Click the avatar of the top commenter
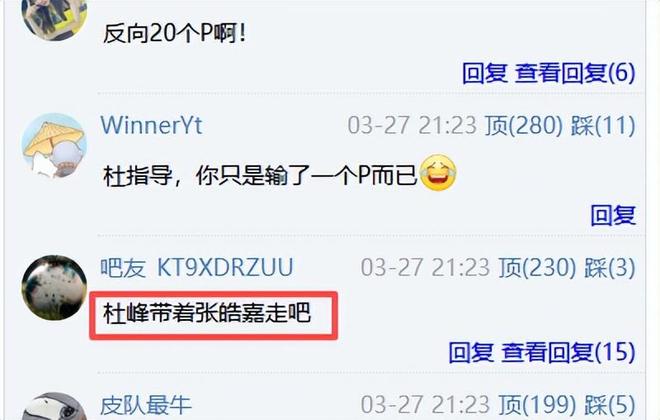The height and width of the screenshot is (420, 660). pos(54,17)
